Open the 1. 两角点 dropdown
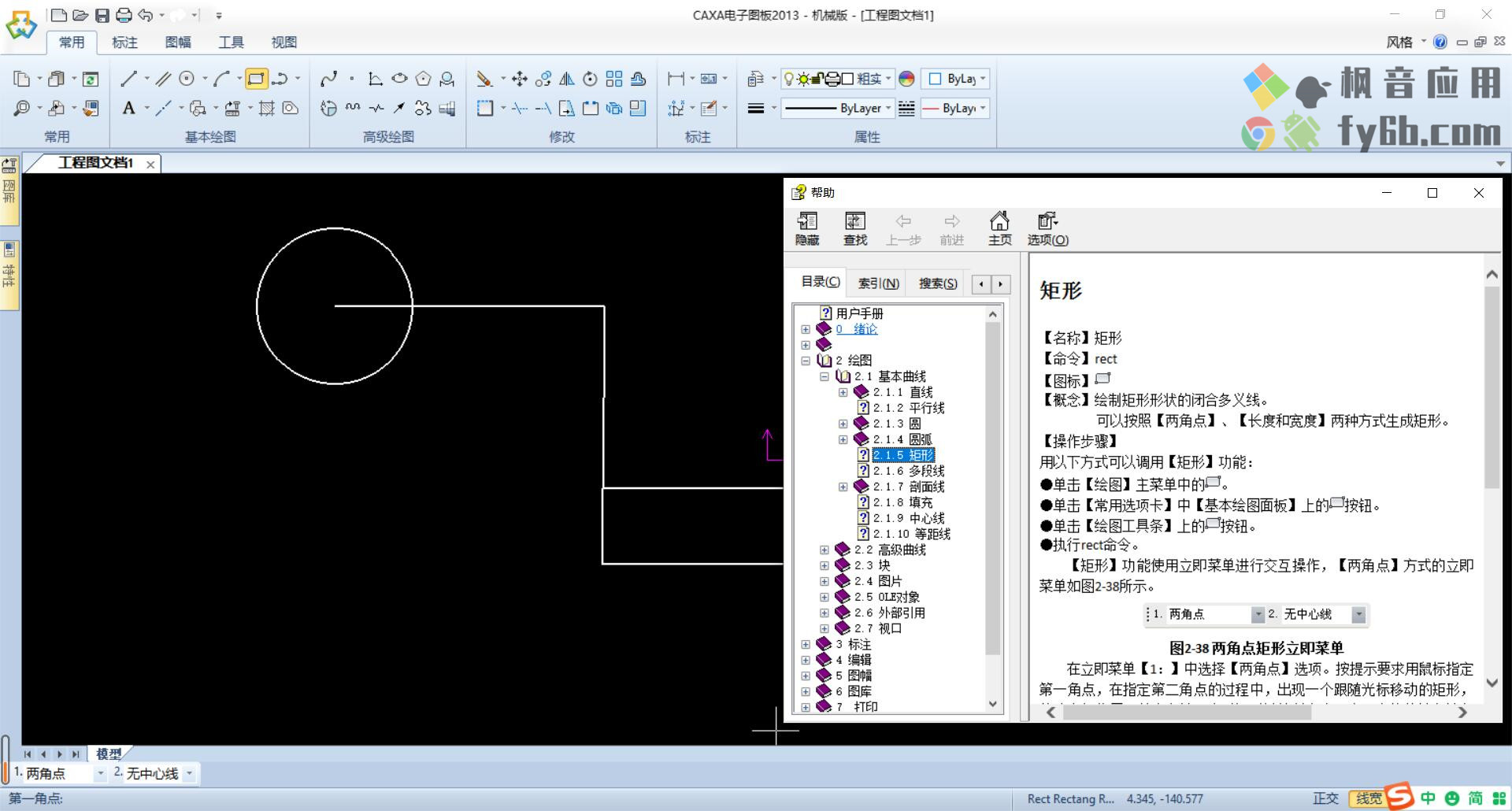The width and height of the screenshot is (1512, 811). [100, 774]
